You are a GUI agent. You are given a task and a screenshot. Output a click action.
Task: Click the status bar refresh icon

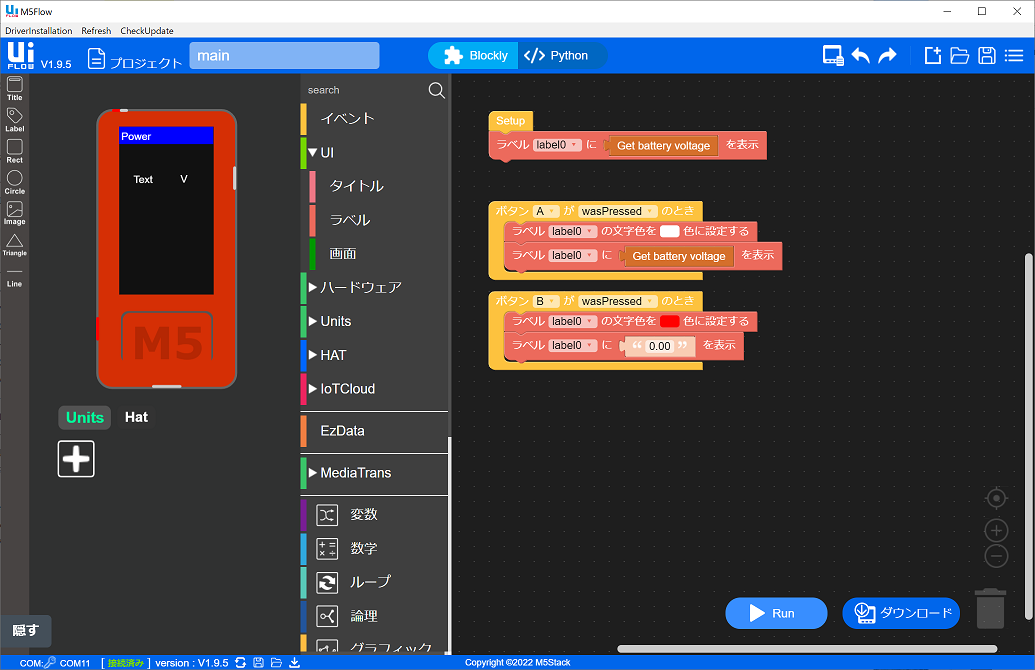[240, 662]
